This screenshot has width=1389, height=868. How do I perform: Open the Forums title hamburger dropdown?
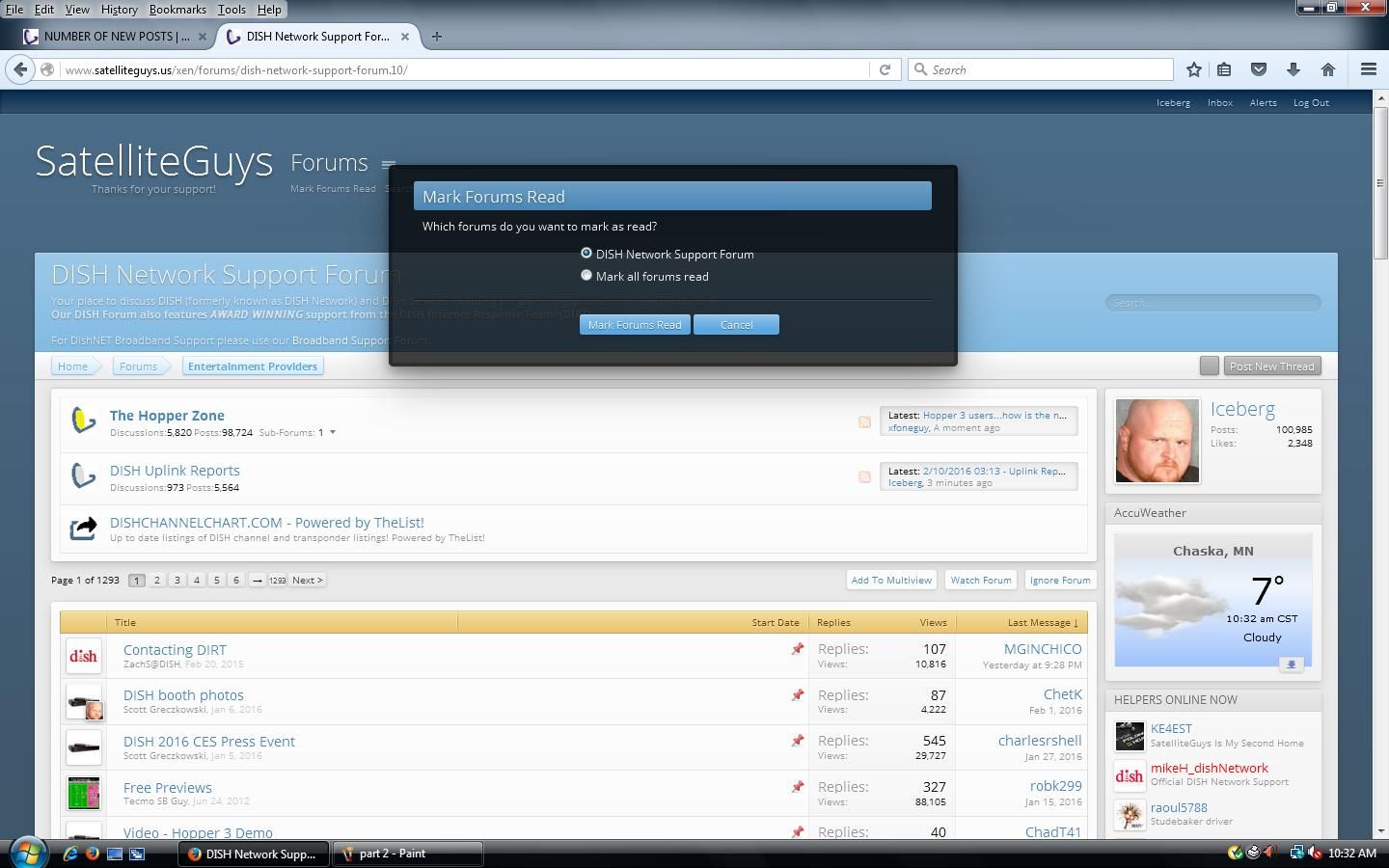[x=388, y=165]
